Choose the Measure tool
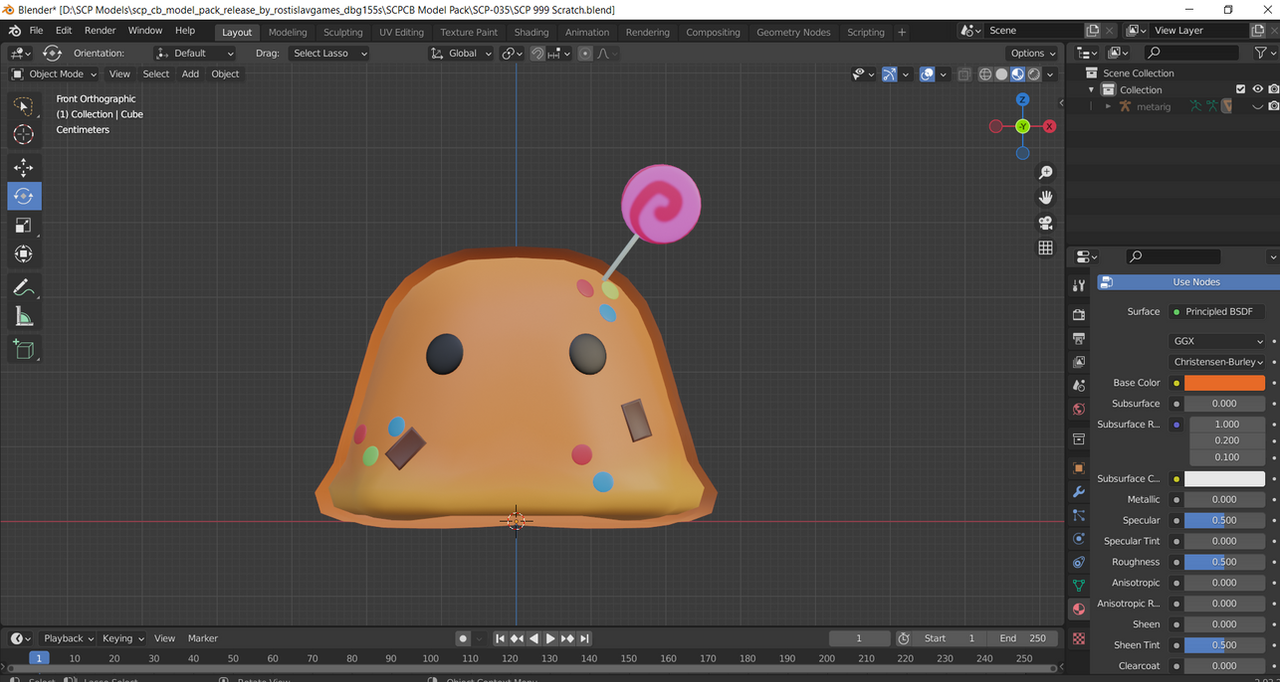 click(x=24, y=317)
